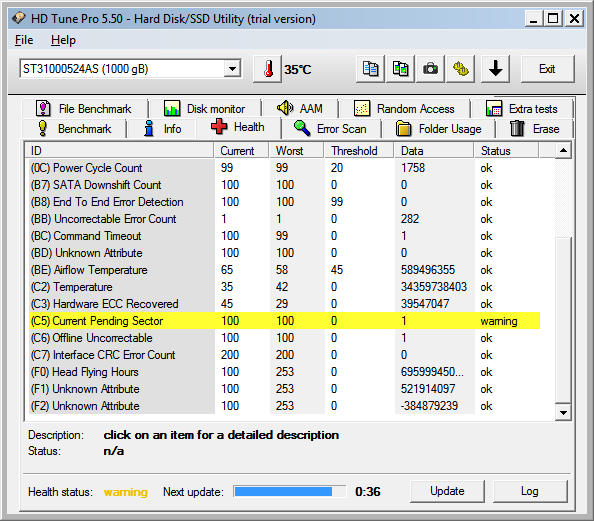Click the 0:36 countdown timer text

click(x=367, y=492)
